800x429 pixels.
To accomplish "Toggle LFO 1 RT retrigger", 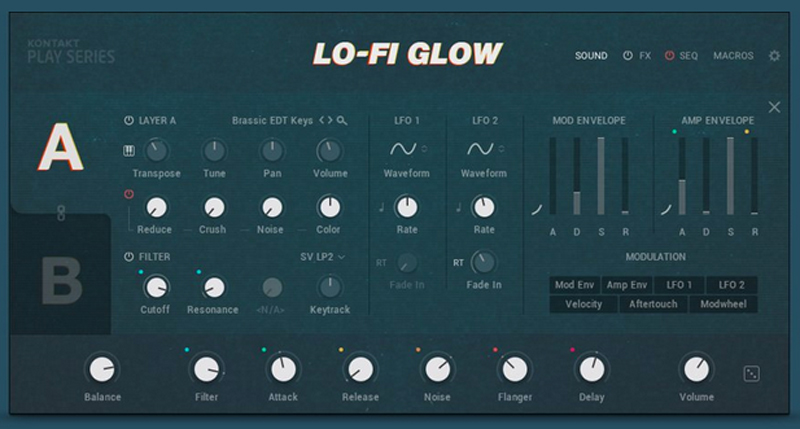I will (381, 263).
